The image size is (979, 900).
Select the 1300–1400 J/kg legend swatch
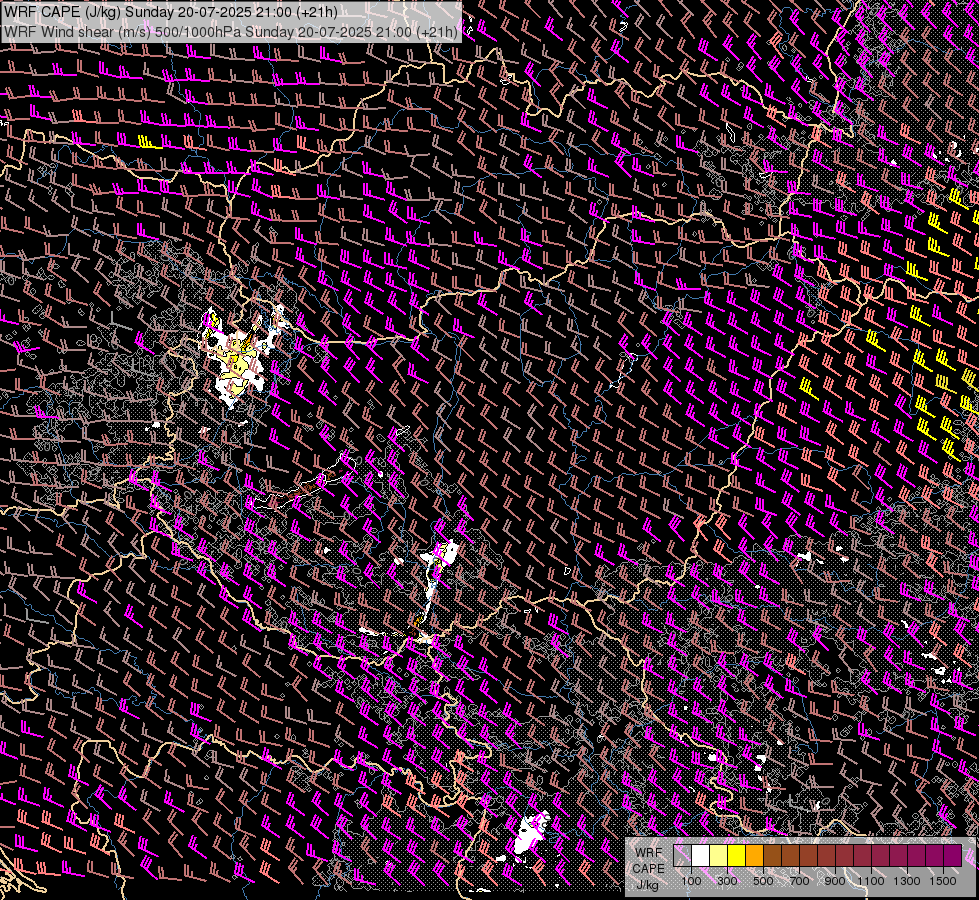click(x=917, y=855)
